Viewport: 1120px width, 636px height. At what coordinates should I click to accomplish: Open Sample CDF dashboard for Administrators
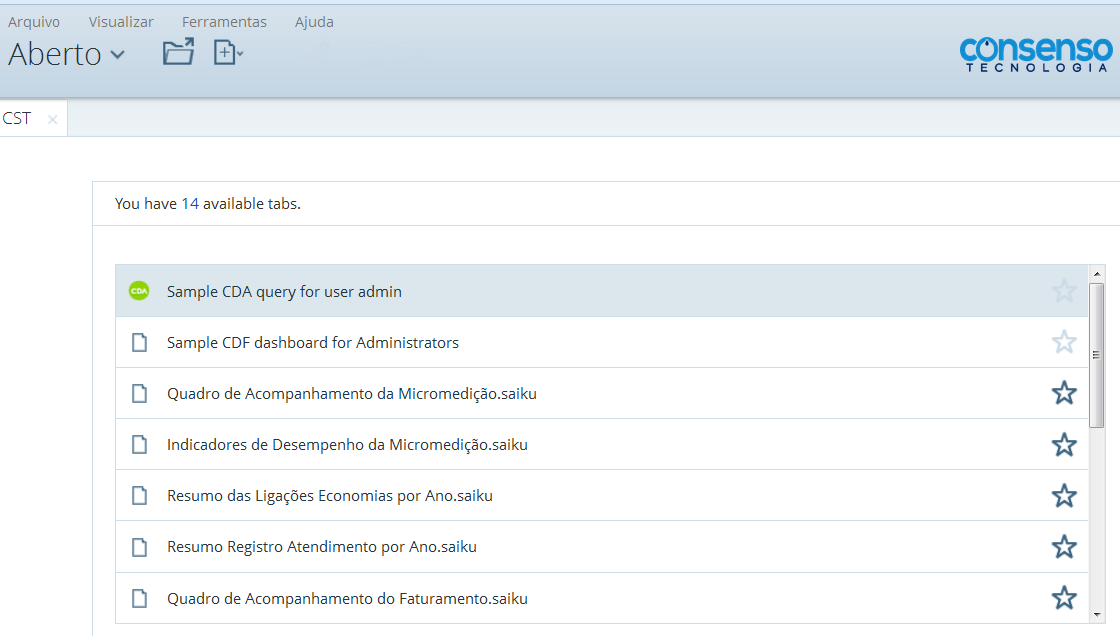coord(313,342)
